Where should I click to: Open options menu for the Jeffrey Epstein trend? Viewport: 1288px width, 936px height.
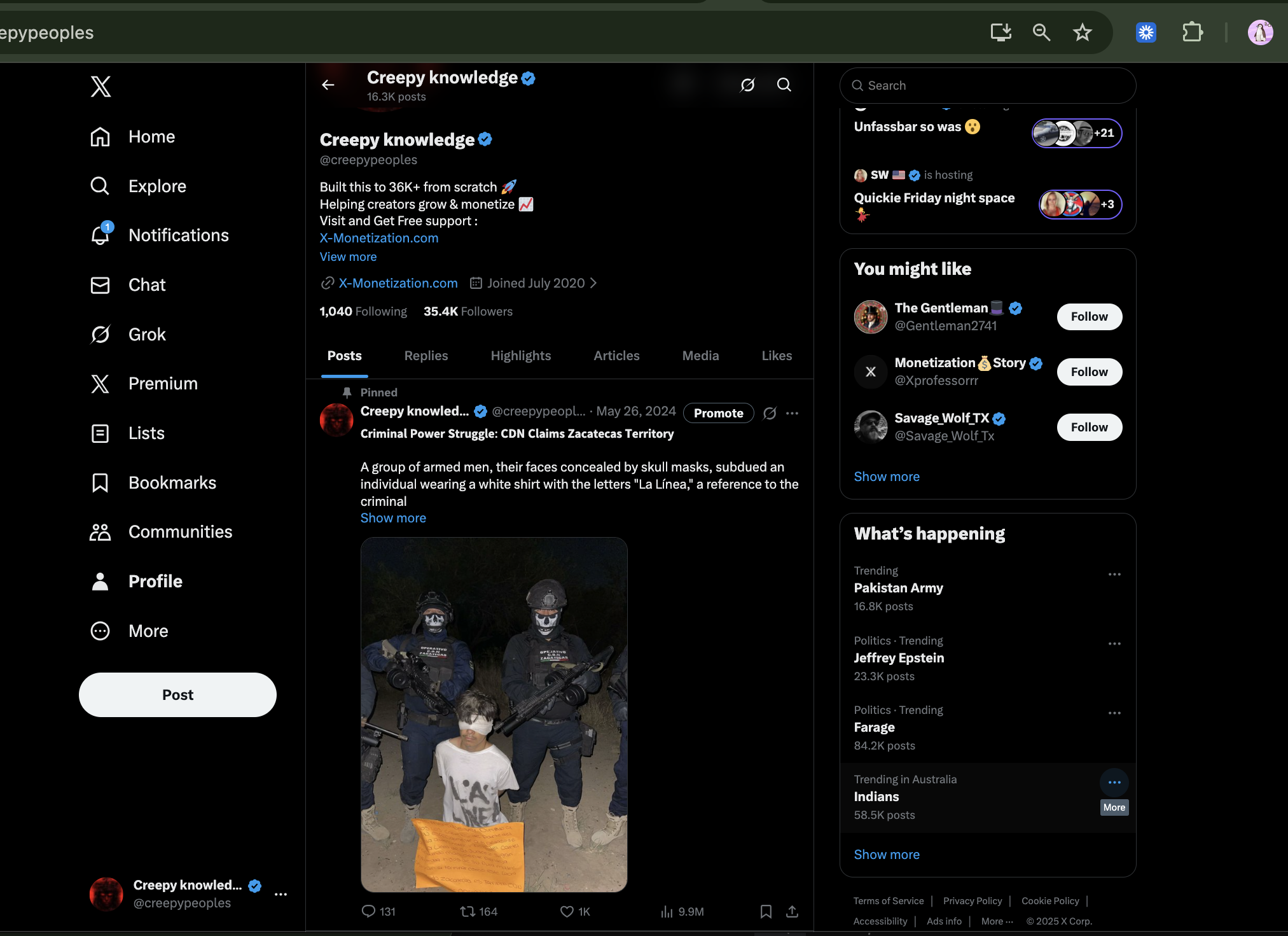1114,643
